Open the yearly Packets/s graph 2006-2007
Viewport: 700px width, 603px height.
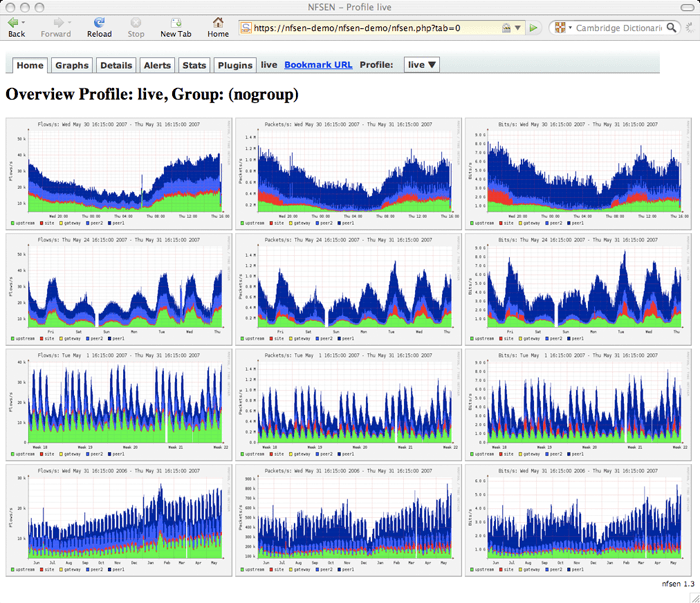click(x=348, y=520)
